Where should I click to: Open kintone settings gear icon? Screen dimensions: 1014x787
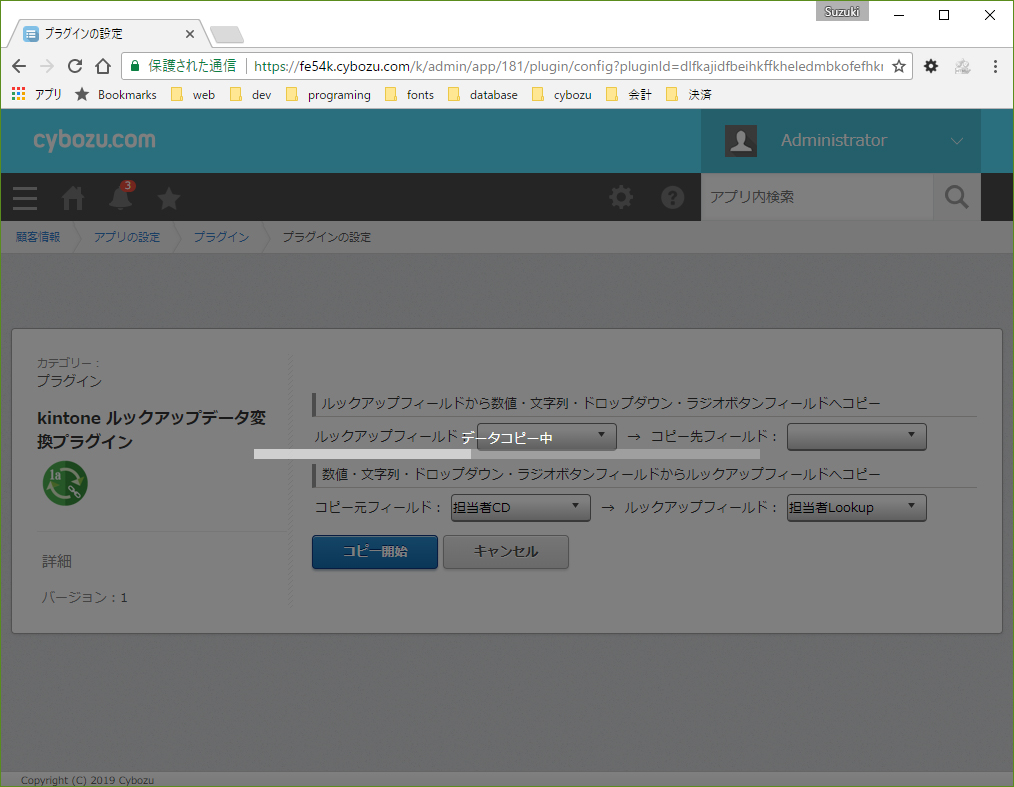tap(621, 197)
